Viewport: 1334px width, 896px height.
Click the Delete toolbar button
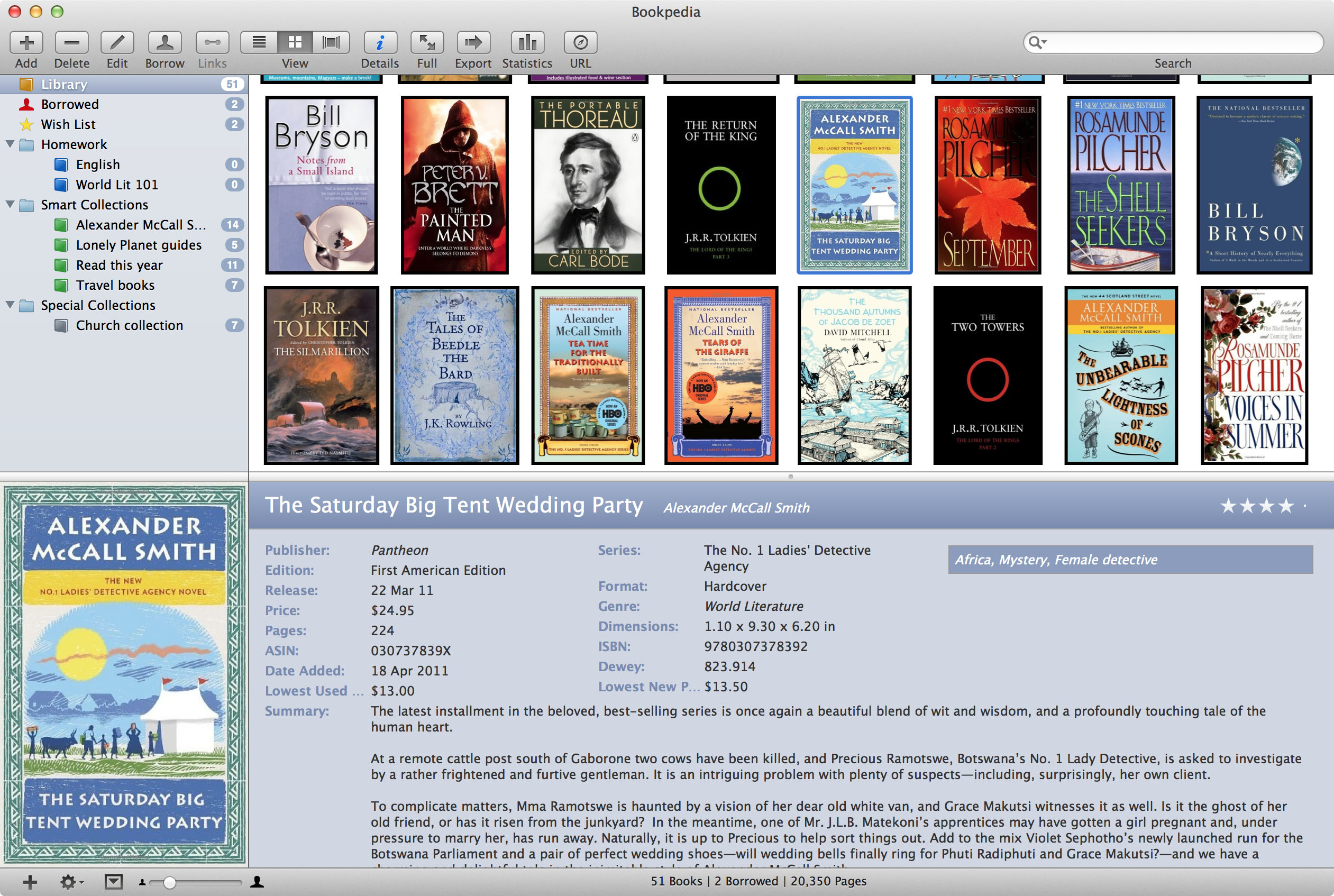(x=71, y=42)
